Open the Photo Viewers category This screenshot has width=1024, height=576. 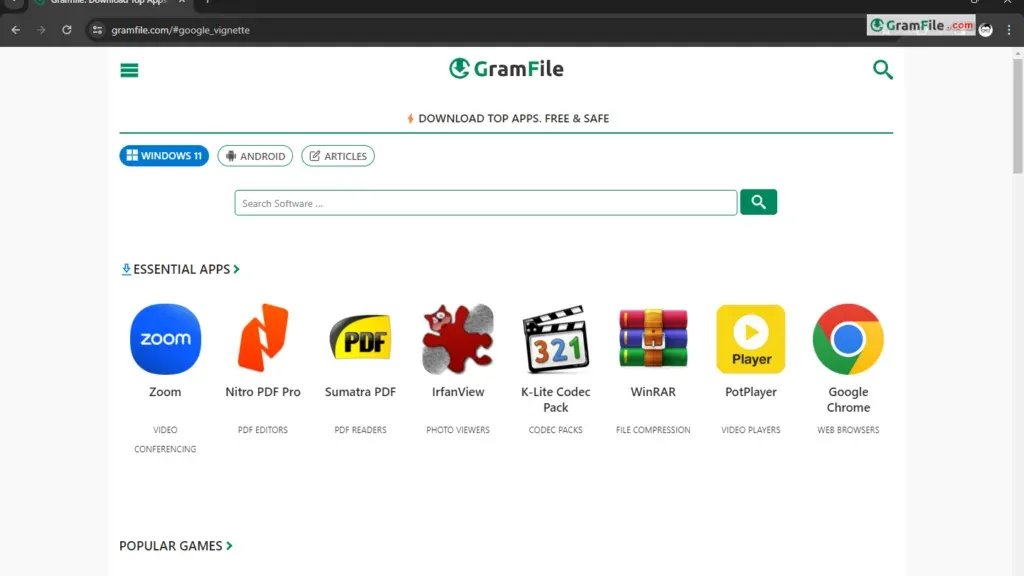[x=458, y=430]
